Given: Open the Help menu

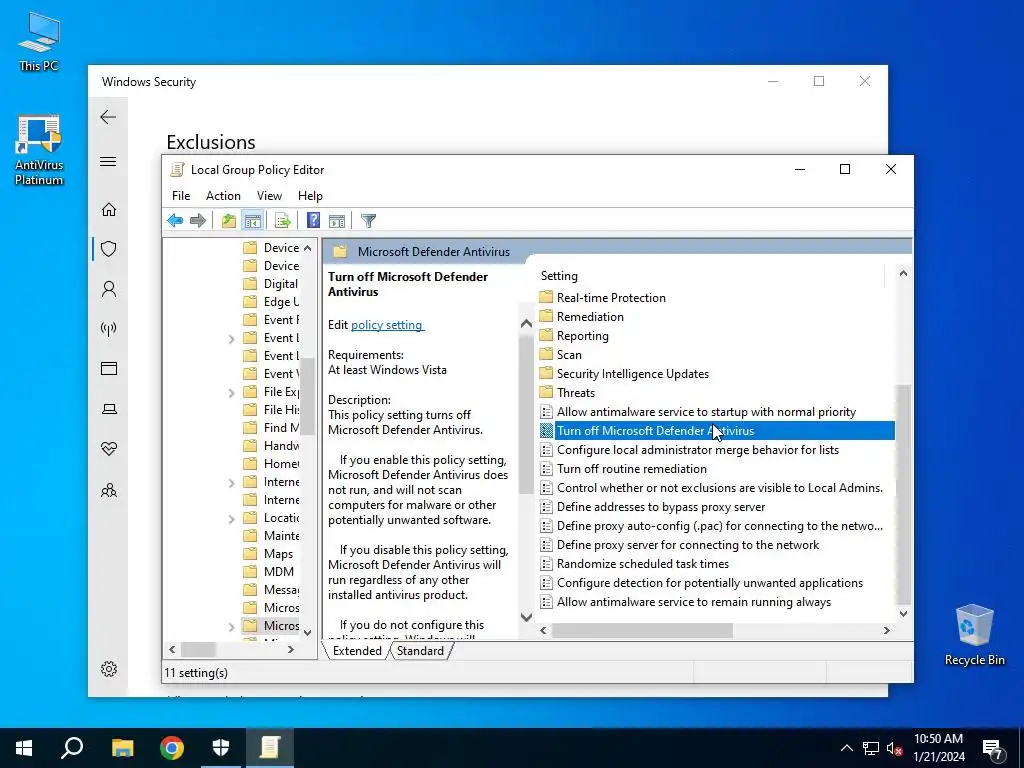Looking at the screenshot, I should [x=310, y=196].
